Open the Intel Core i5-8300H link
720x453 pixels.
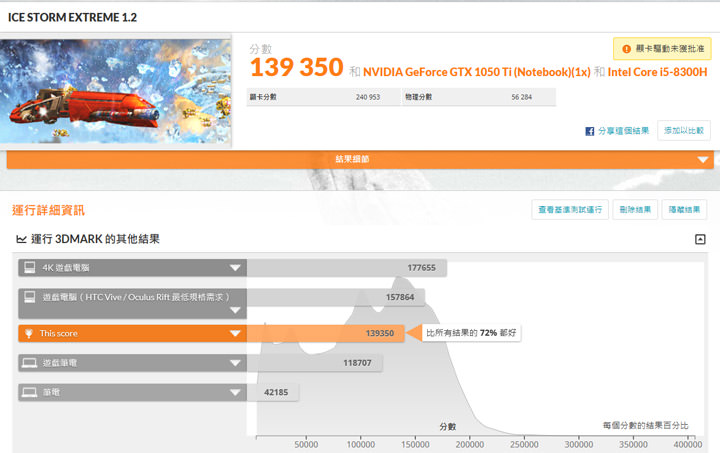tap(658, 71)
